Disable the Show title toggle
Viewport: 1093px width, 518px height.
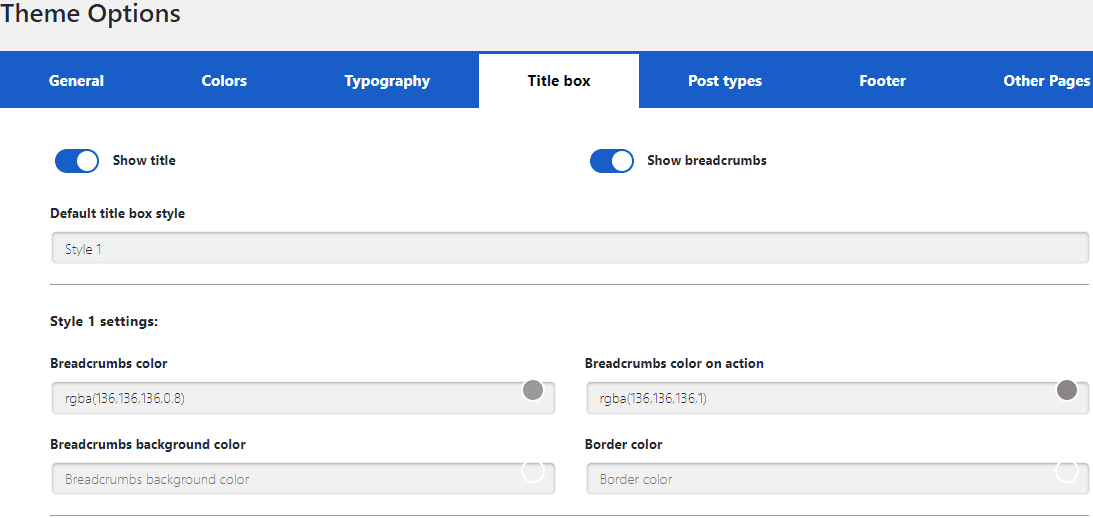[x=77, y=161]
